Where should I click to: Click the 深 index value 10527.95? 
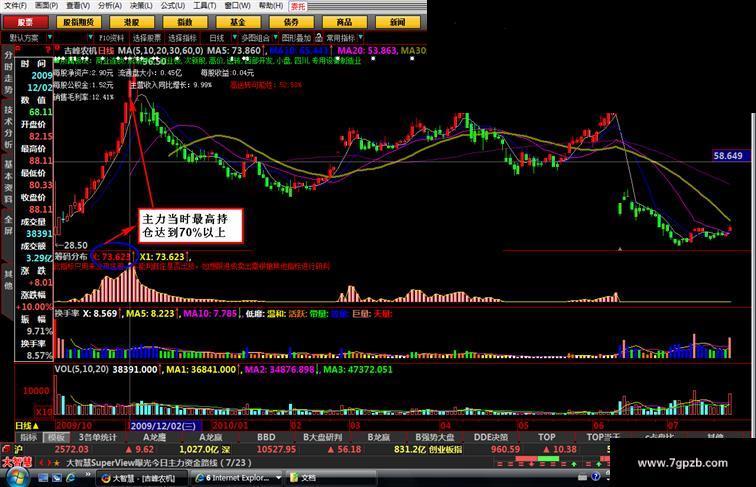(276, 449)
